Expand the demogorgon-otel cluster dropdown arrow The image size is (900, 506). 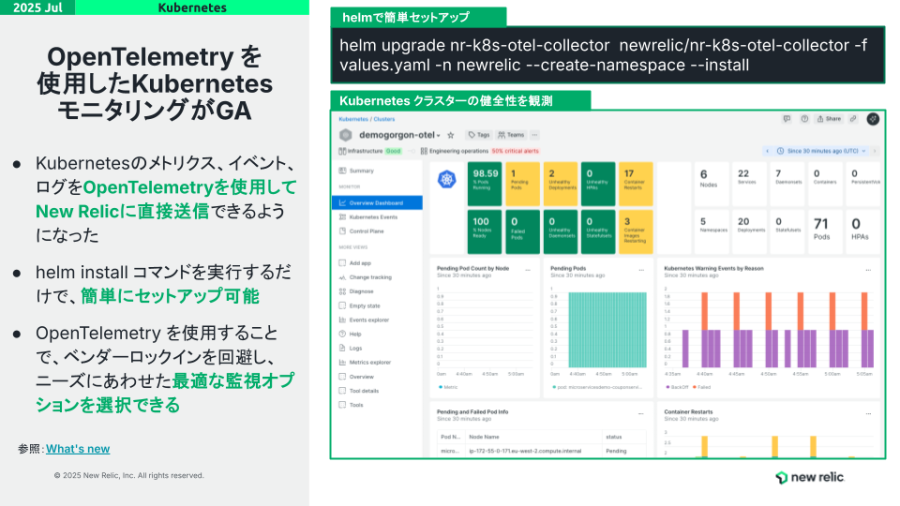[439, 136]
